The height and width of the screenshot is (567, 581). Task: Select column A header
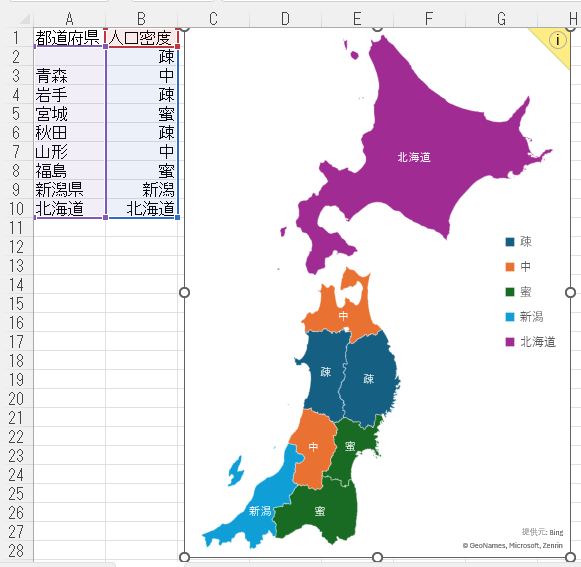(x=69, y=19)
